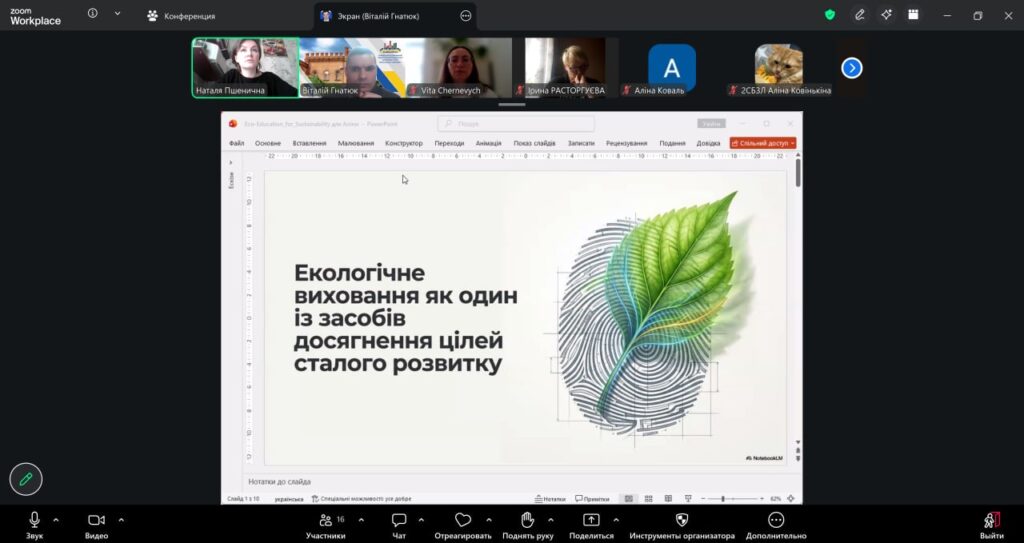Image resolution: width=1024 pixels, height=543 pixels.
Task: Click the Выйти leave button
Action: 991,525
